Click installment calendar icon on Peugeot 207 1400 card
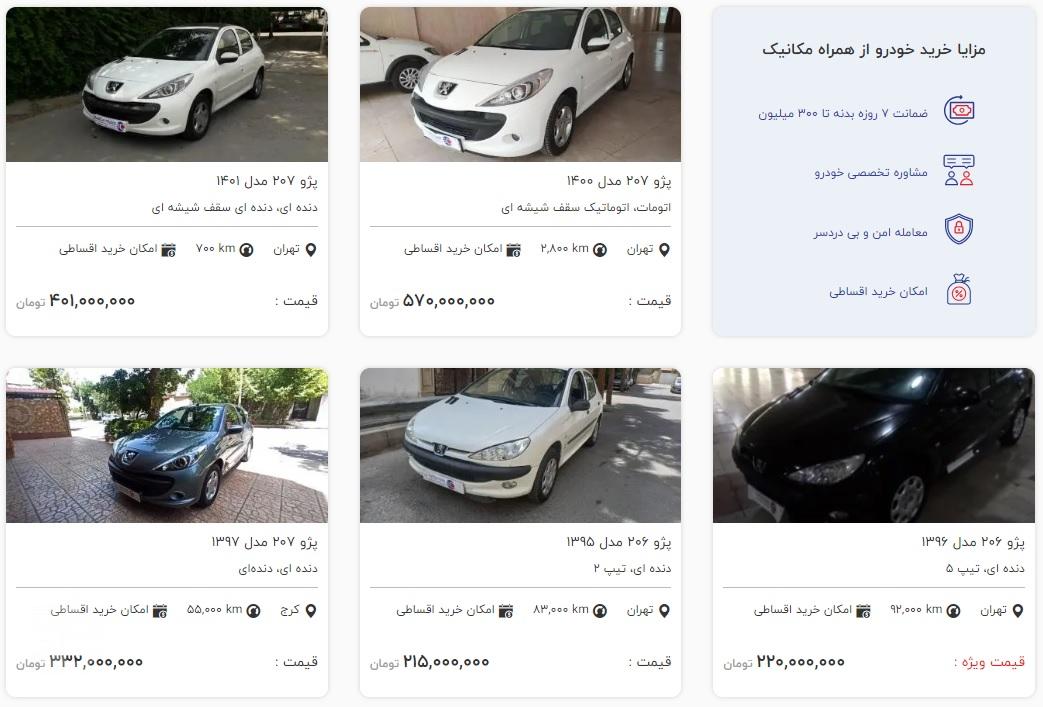1043x707 pixels. click(513, 250)
